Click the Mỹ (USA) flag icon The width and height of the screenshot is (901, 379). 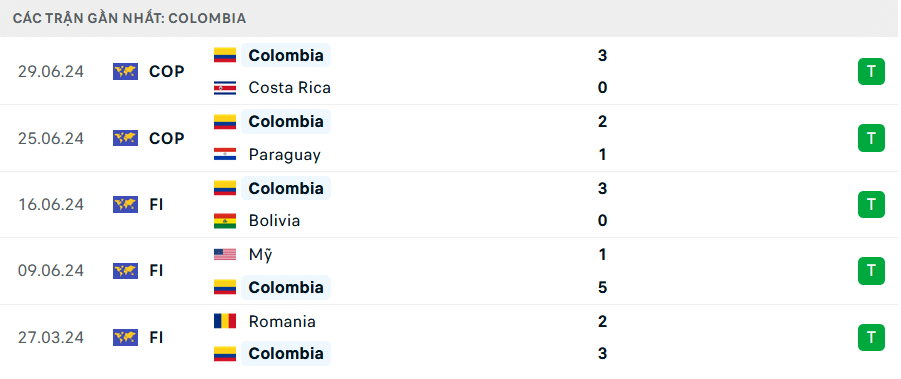[x=225, y=254]
